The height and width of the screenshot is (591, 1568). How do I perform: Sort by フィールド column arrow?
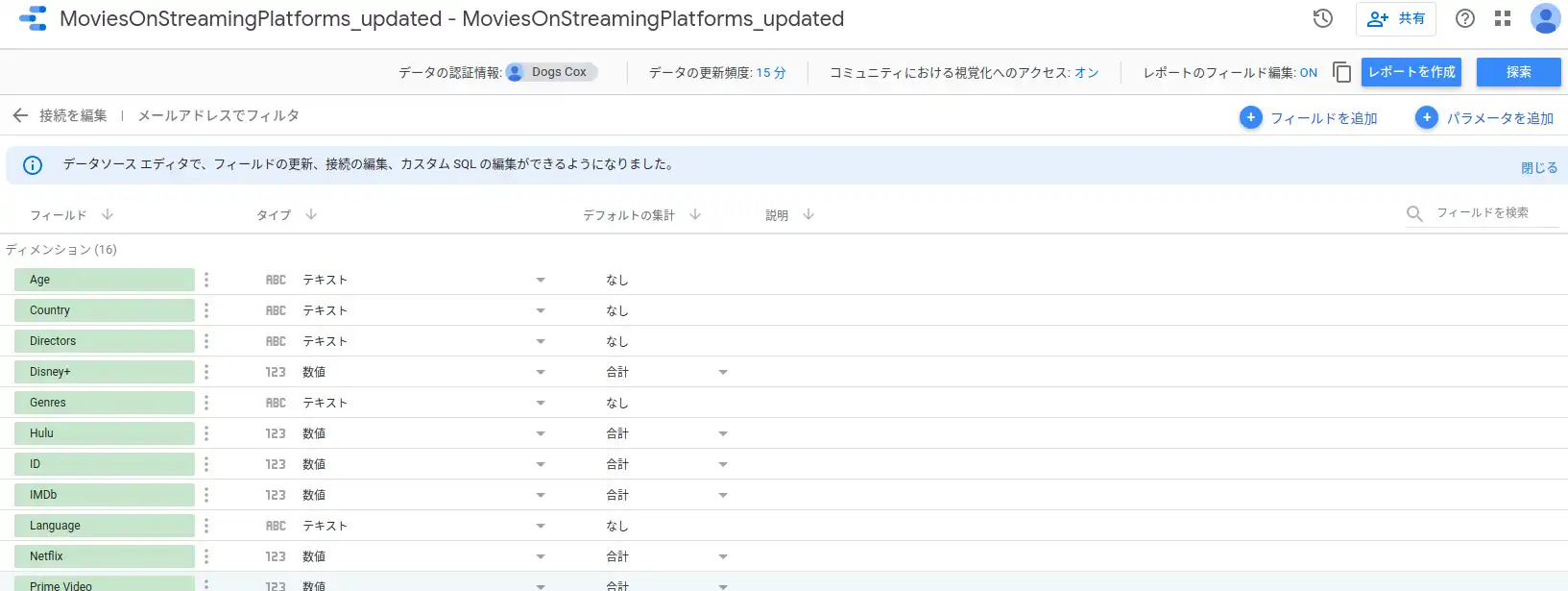coord(108,214)
